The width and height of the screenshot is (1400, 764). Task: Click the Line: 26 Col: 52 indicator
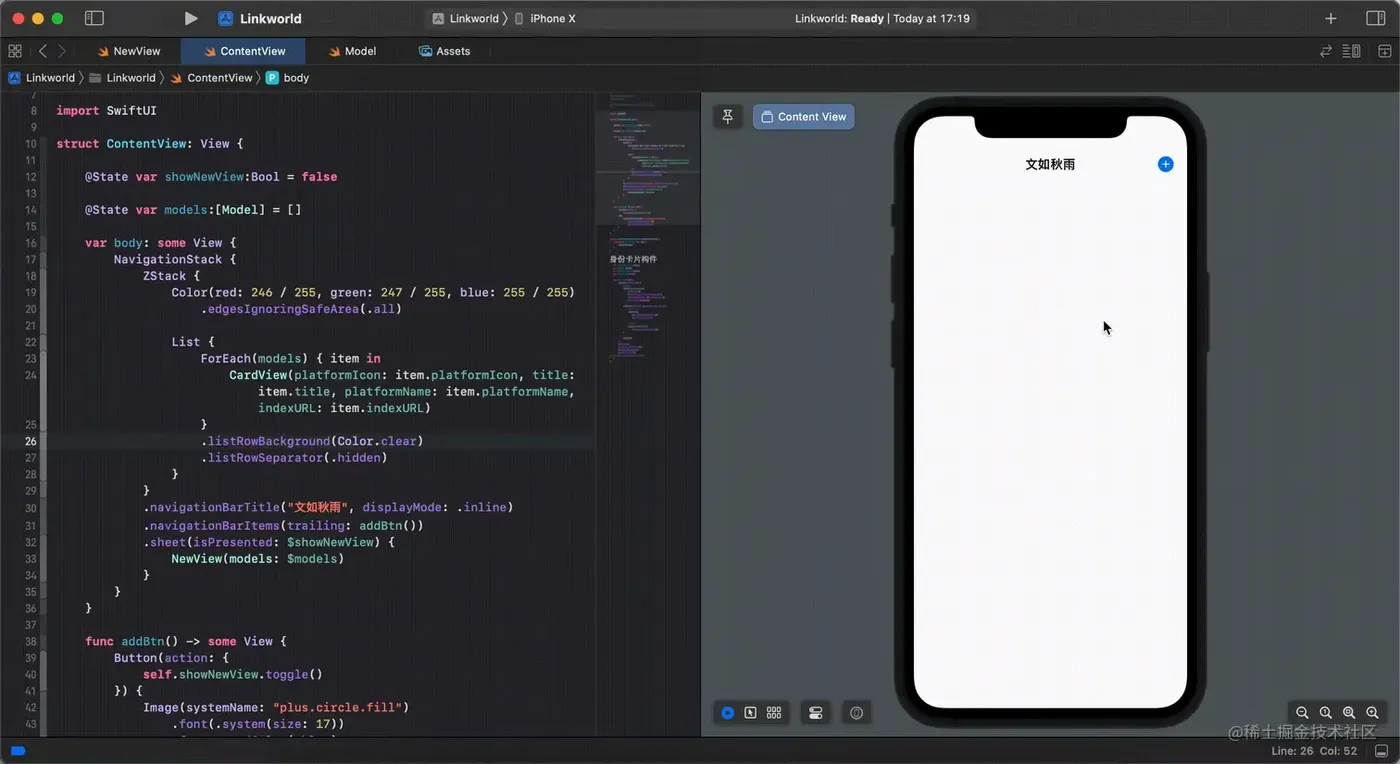(1314, 751)
